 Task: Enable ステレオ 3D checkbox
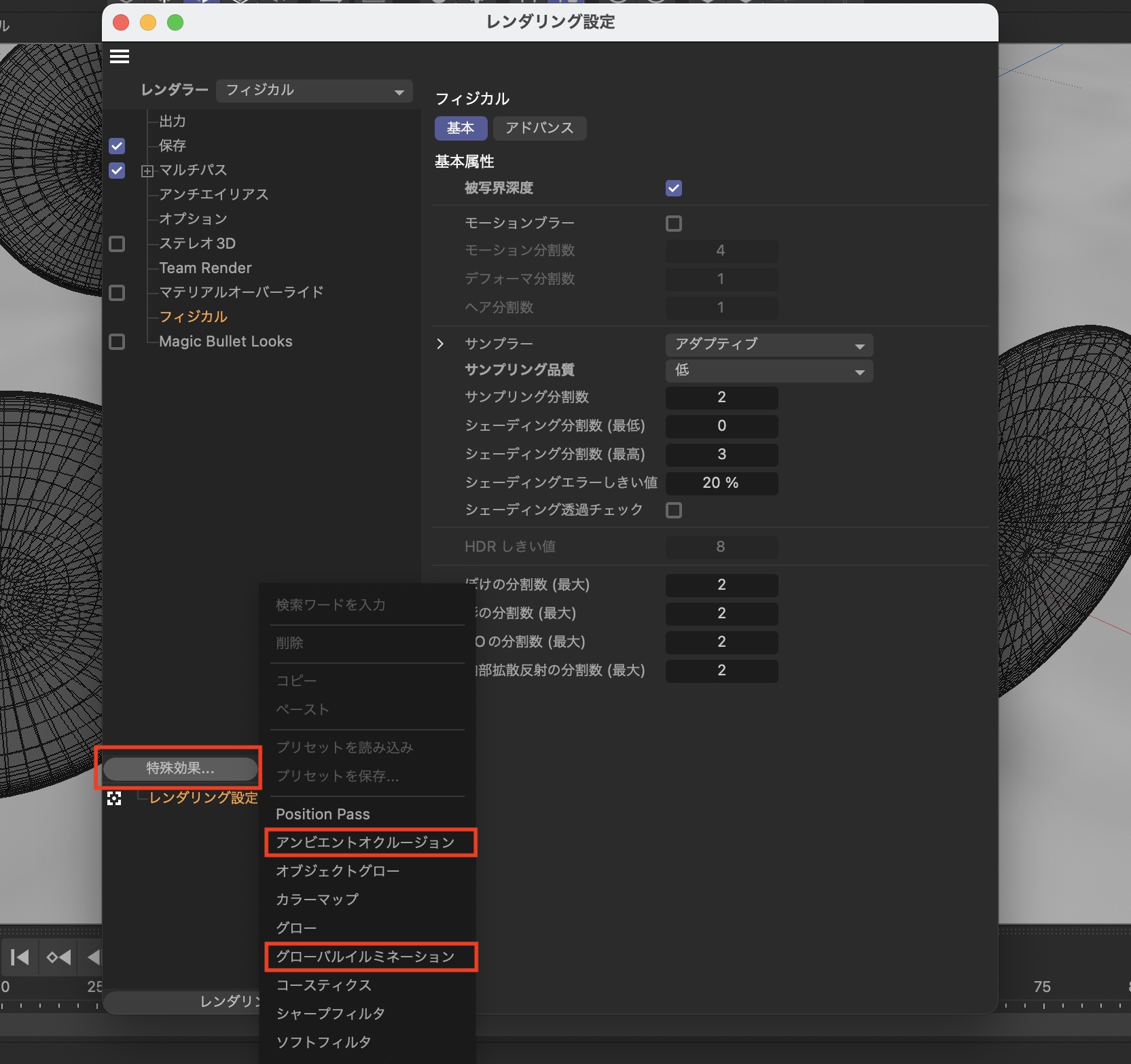[117, 244]
